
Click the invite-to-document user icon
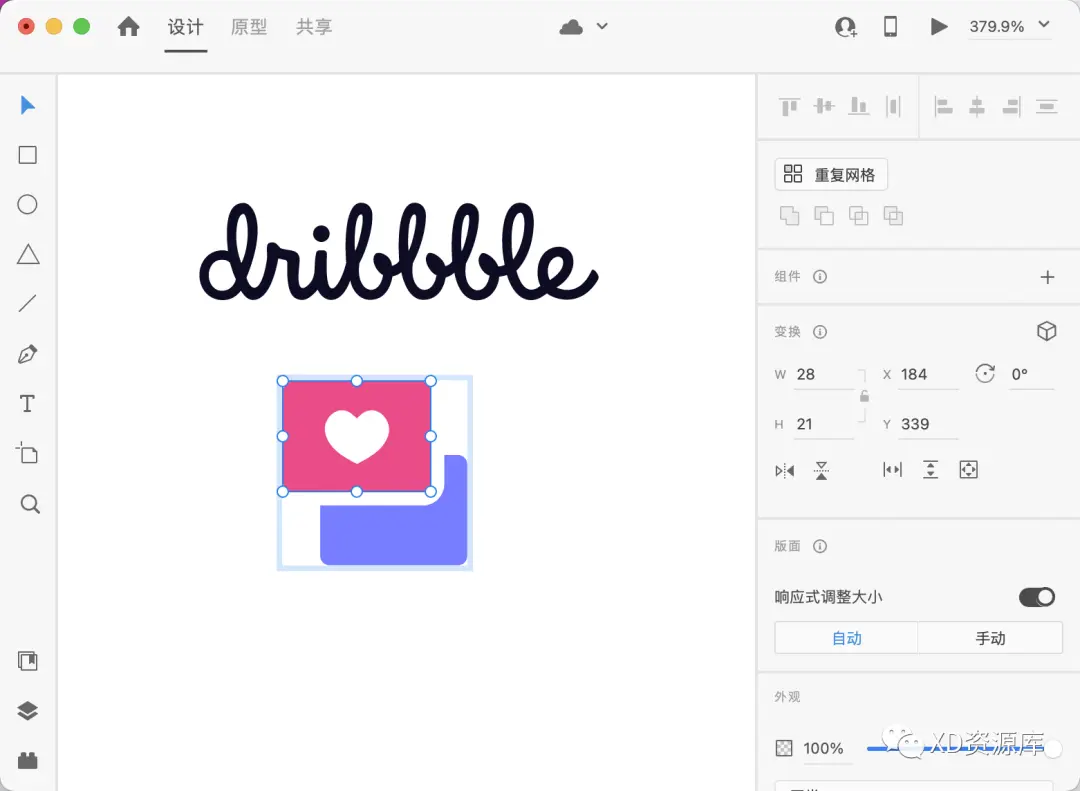tap(846, 27)
